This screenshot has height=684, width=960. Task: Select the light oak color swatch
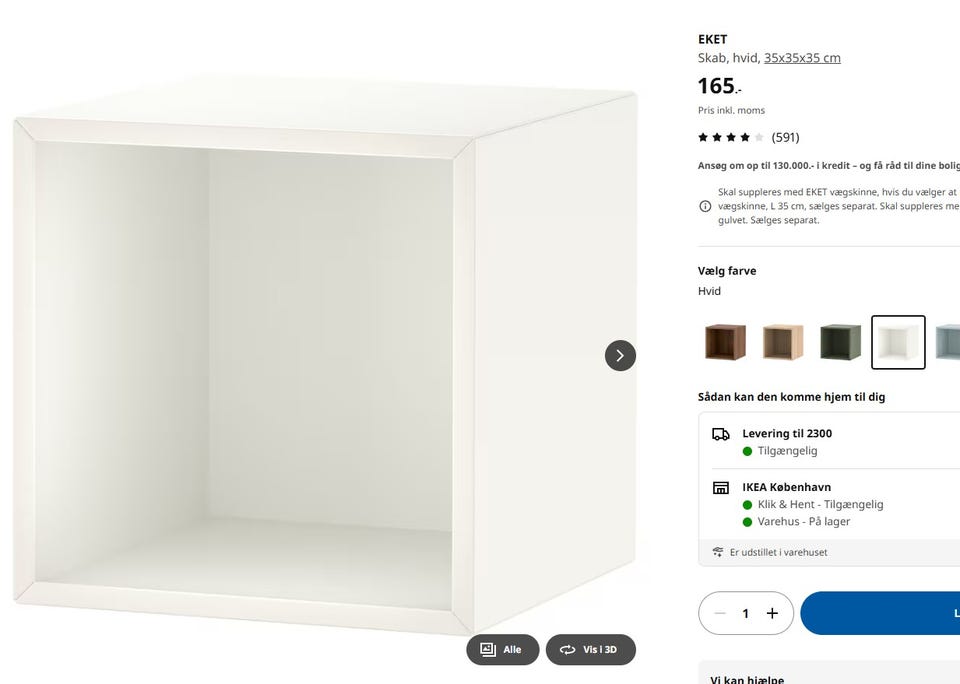[783, 342]
